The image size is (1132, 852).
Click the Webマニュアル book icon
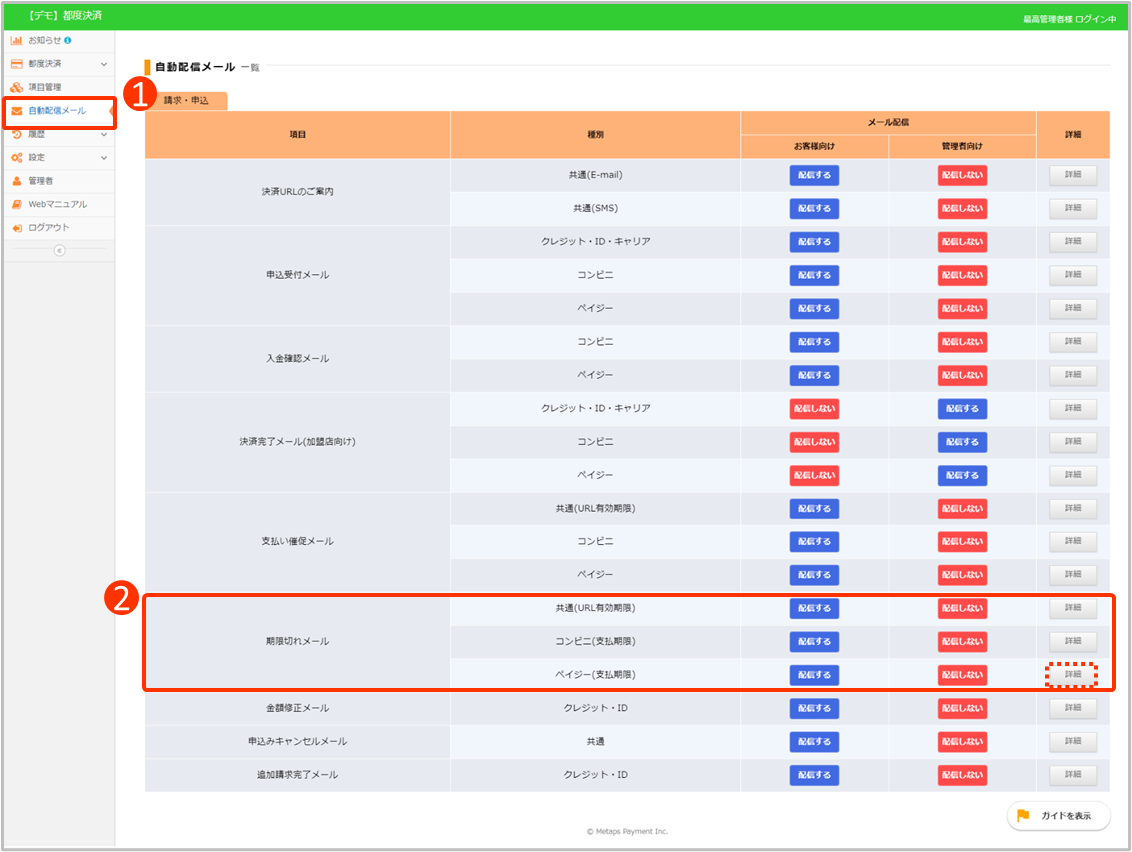[x=17, y=204]
